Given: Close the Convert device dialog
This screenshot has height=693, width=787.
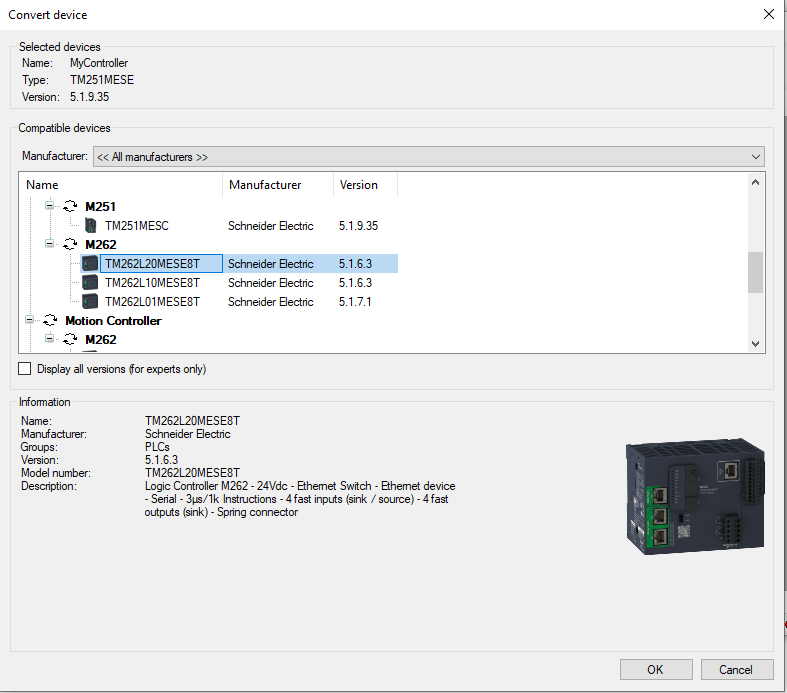Looking at the screenshot, I should click(768, 14).
